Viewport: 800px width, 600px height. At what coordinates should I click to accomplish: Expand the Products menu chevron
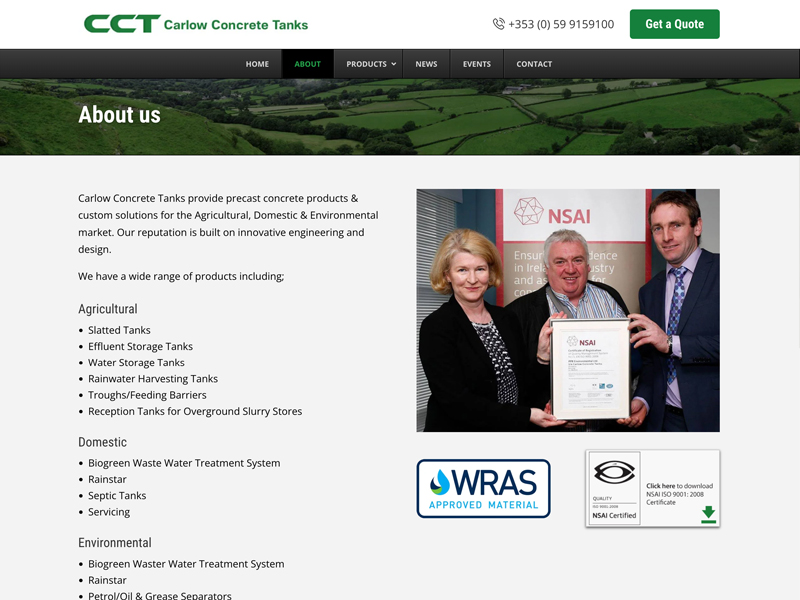click(x=393, y=64)
